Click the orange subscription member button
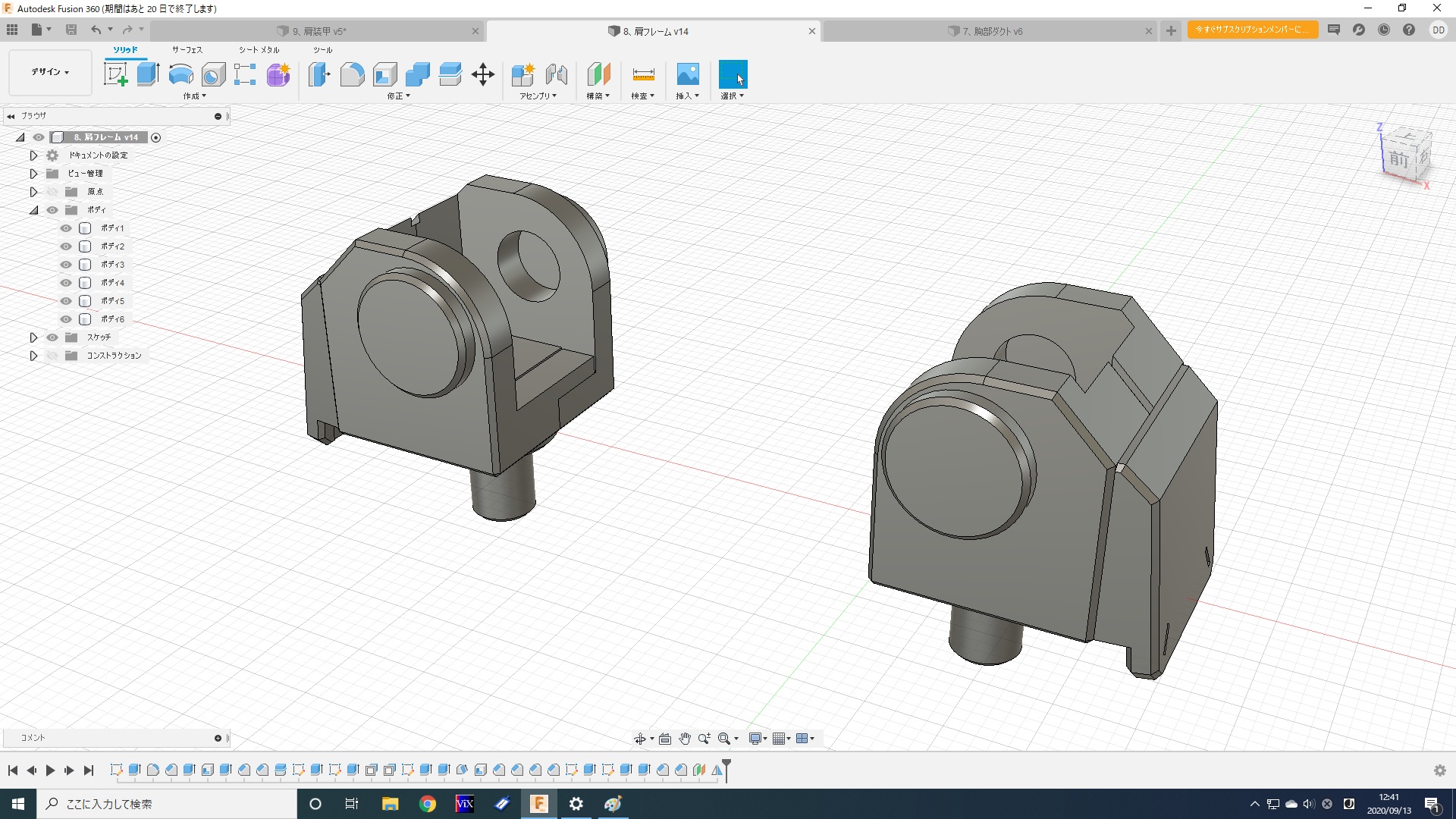This screenshot has height=819, width=1456. 1252,30
